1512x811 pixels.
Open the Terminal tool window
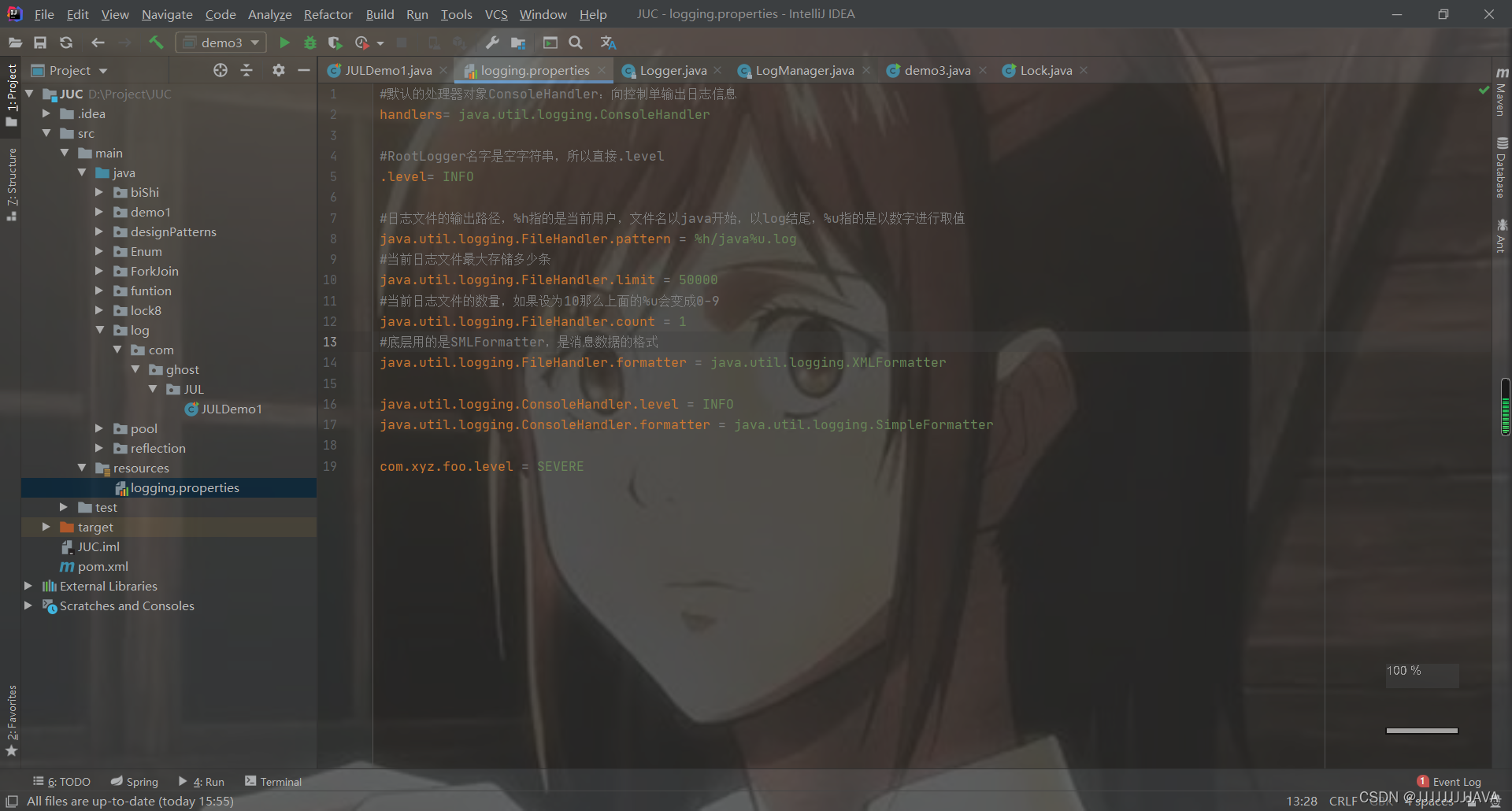273,781
